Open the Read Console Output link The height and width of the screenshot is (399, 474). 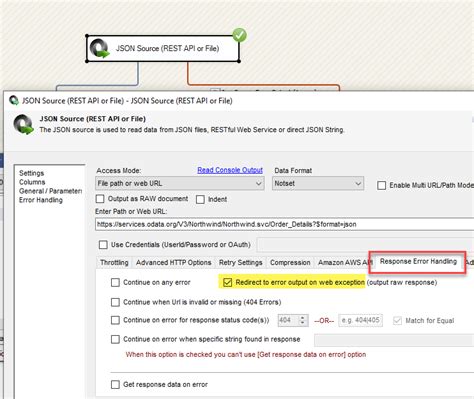tap(230, 170)
